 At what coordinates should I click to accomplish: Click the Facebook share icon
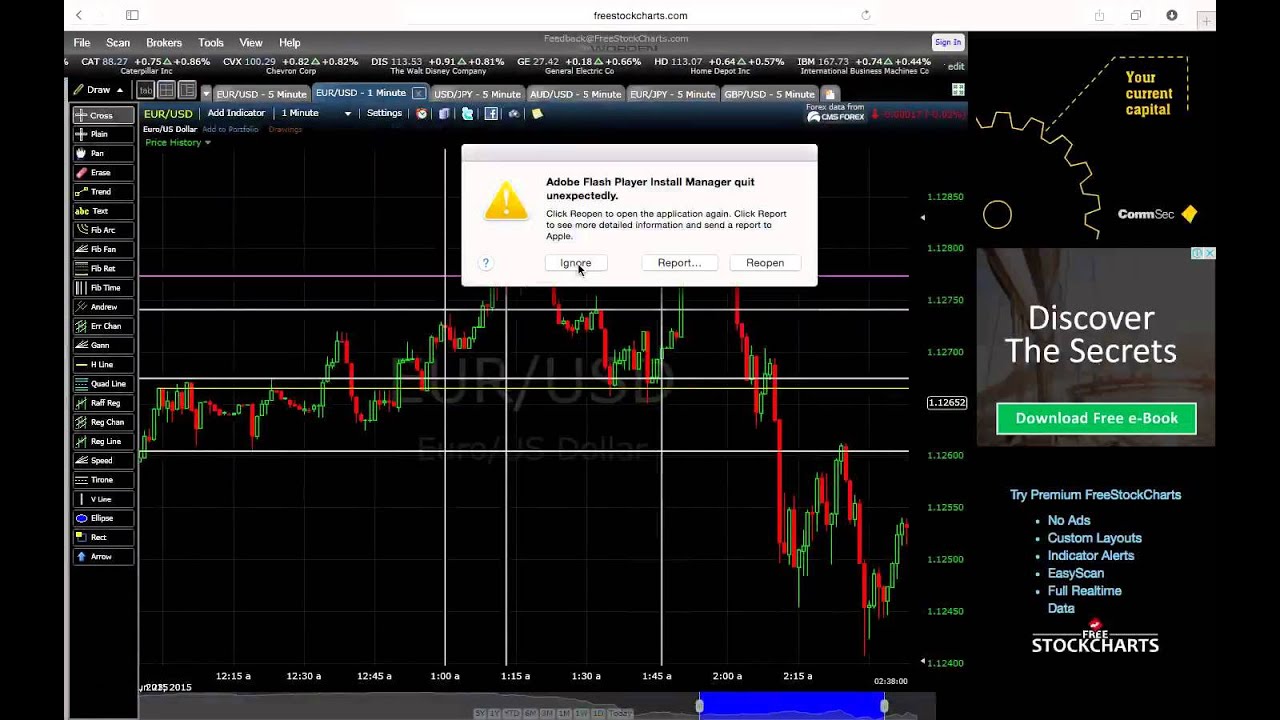pyautogui.click(x=491, y=114)
